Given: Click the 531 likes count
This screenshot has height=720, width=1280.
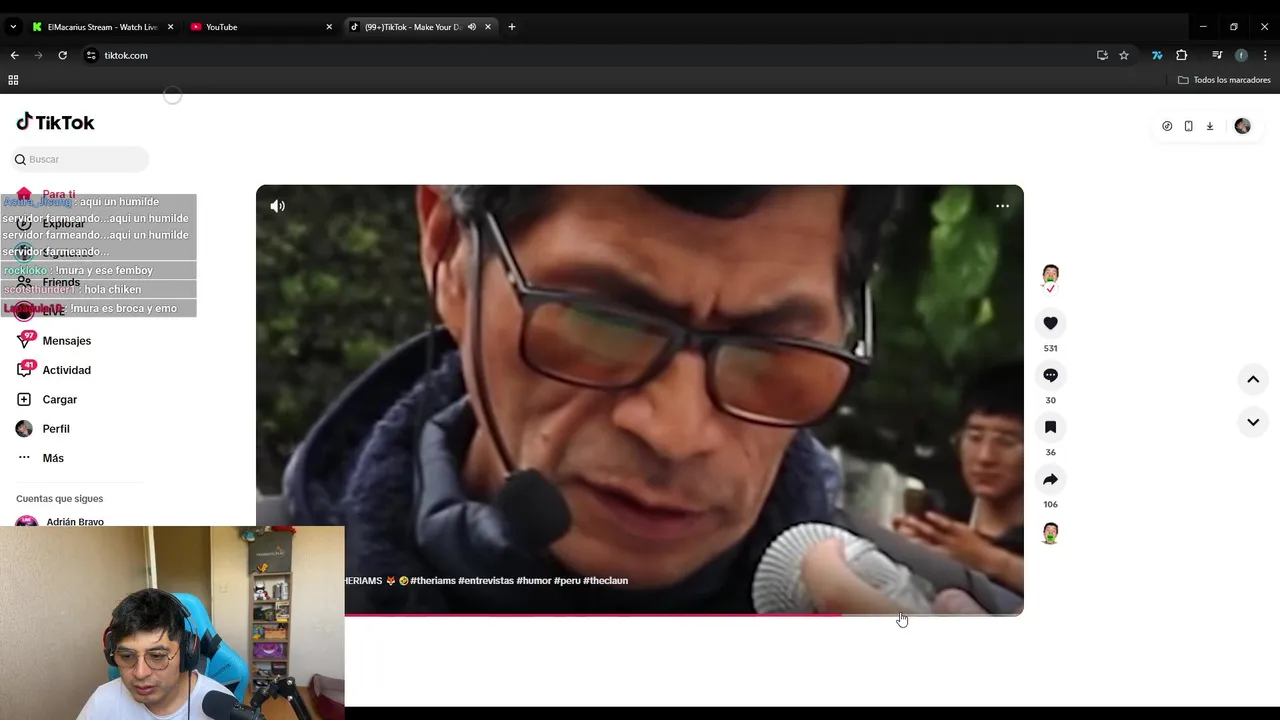Looking at the screenshot, I should pyautogui.click(x=1050, y=348).
